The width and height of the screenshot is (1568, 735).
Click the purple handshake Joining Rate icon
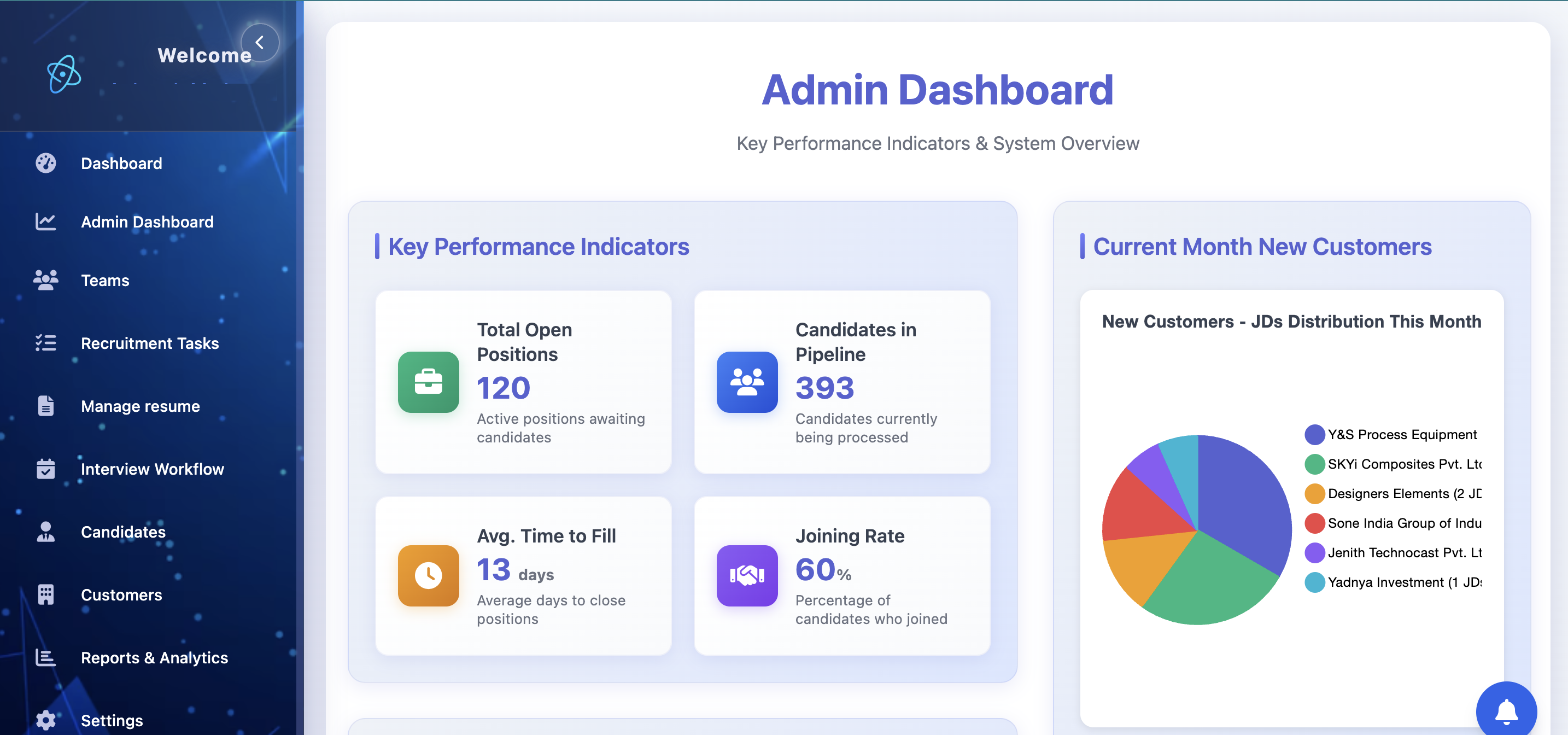747,575
